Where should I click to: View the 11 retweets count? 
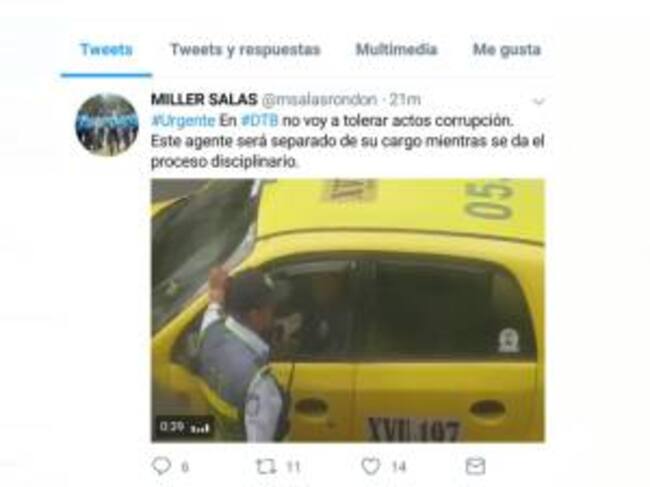pyautogui.click(x=293, y=467)
